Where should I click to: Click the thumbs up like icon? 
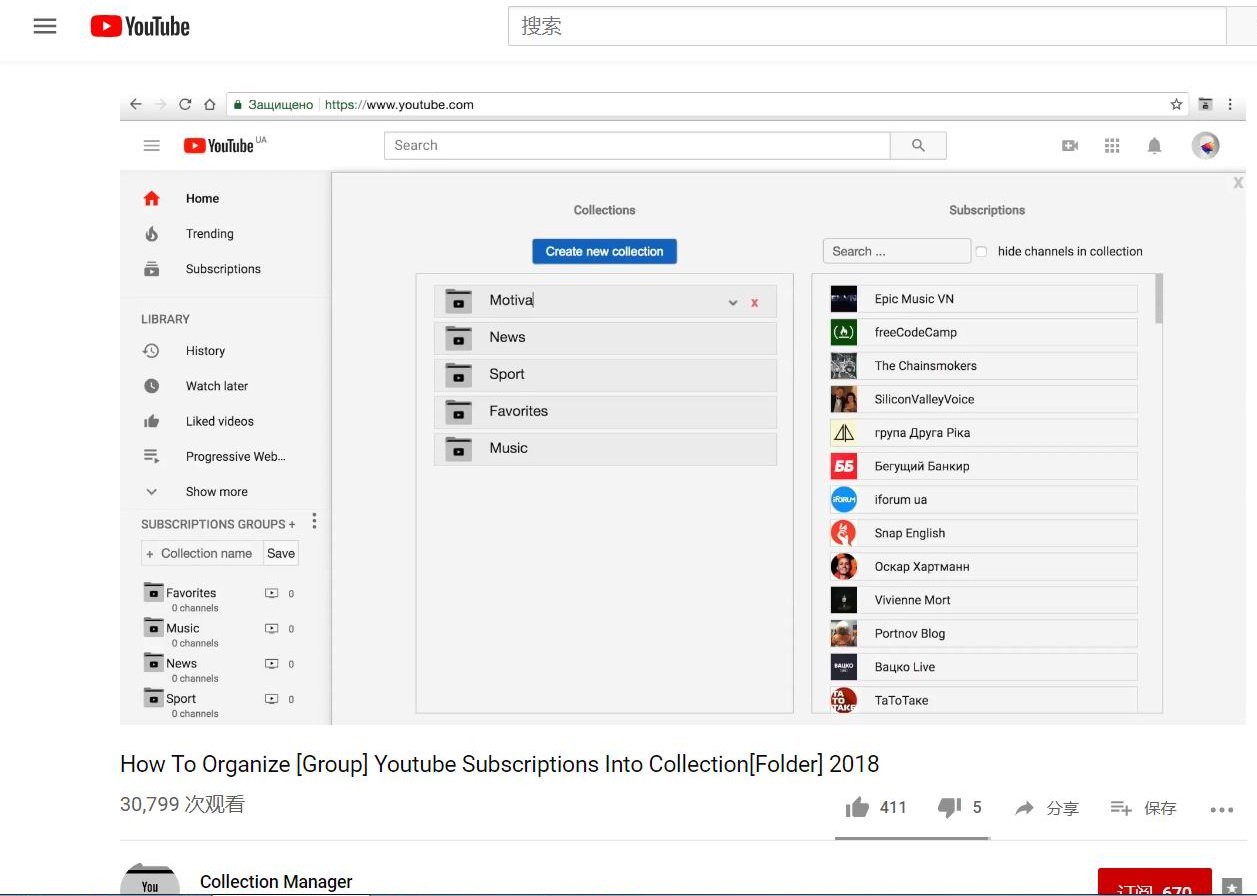(857, 808)
